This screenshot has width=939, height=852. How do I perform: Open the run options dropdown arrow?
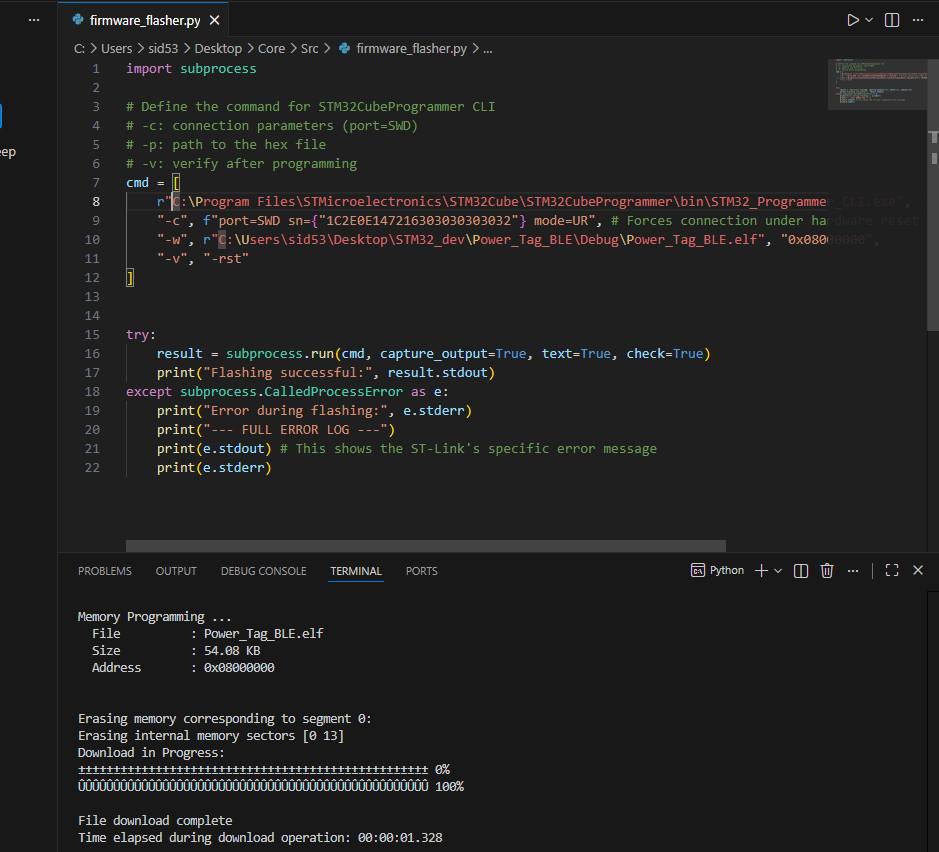click(869, 20)
